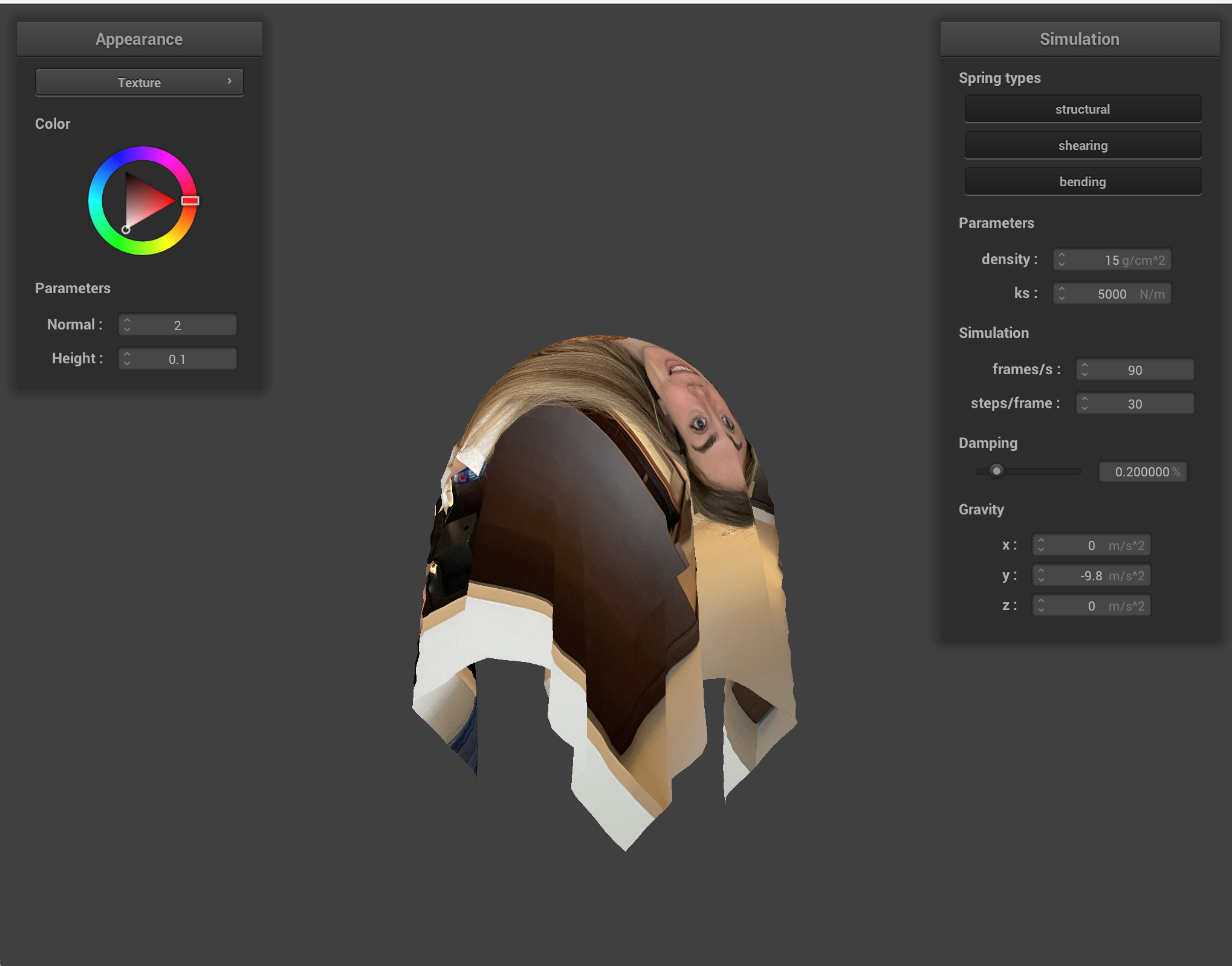Toggle the shearing spring type
1232x966 pixels.
1082,146
